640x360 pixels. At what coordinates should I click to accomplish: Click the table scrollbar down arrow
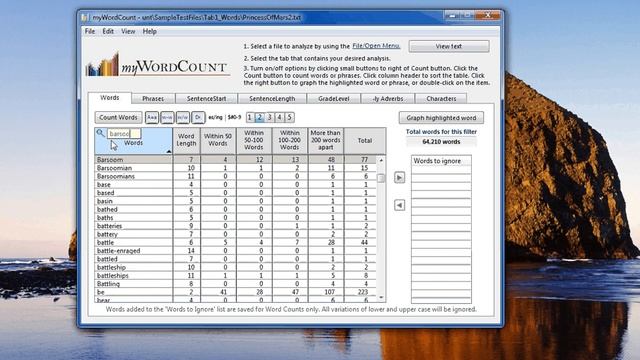click(x=381, y=298)
